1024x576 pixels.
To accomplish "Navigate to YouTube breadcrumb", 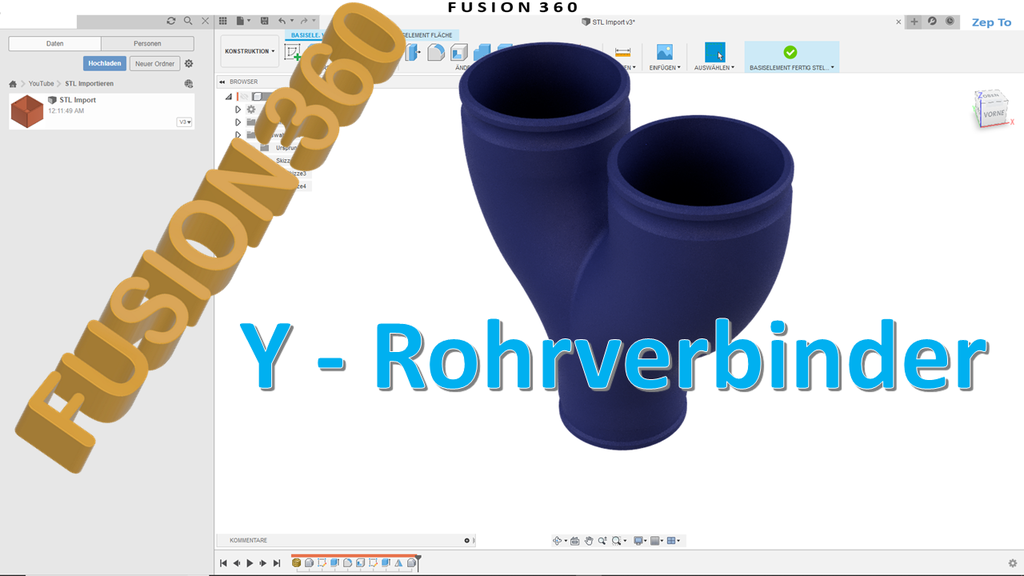I will click(x=41, y=84).
